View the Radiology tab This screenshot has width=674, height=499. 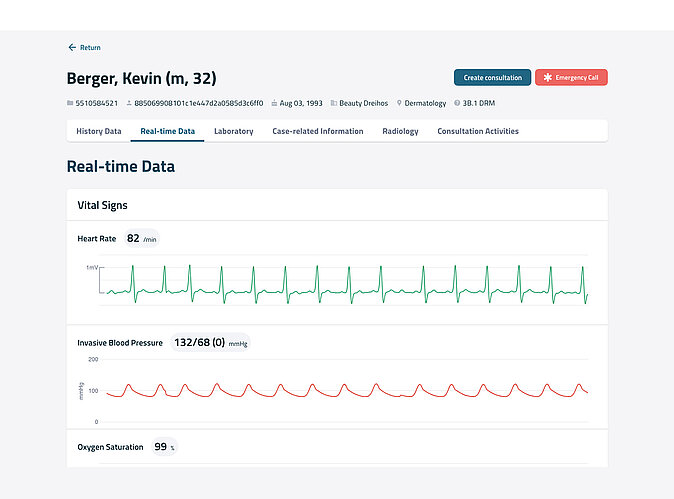(x=400, y=131)
